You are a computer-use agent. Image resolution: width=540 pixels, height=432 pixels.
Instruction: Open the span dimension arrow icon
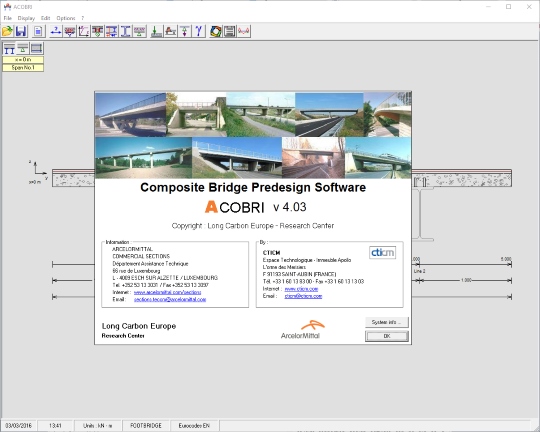(56, 31)
